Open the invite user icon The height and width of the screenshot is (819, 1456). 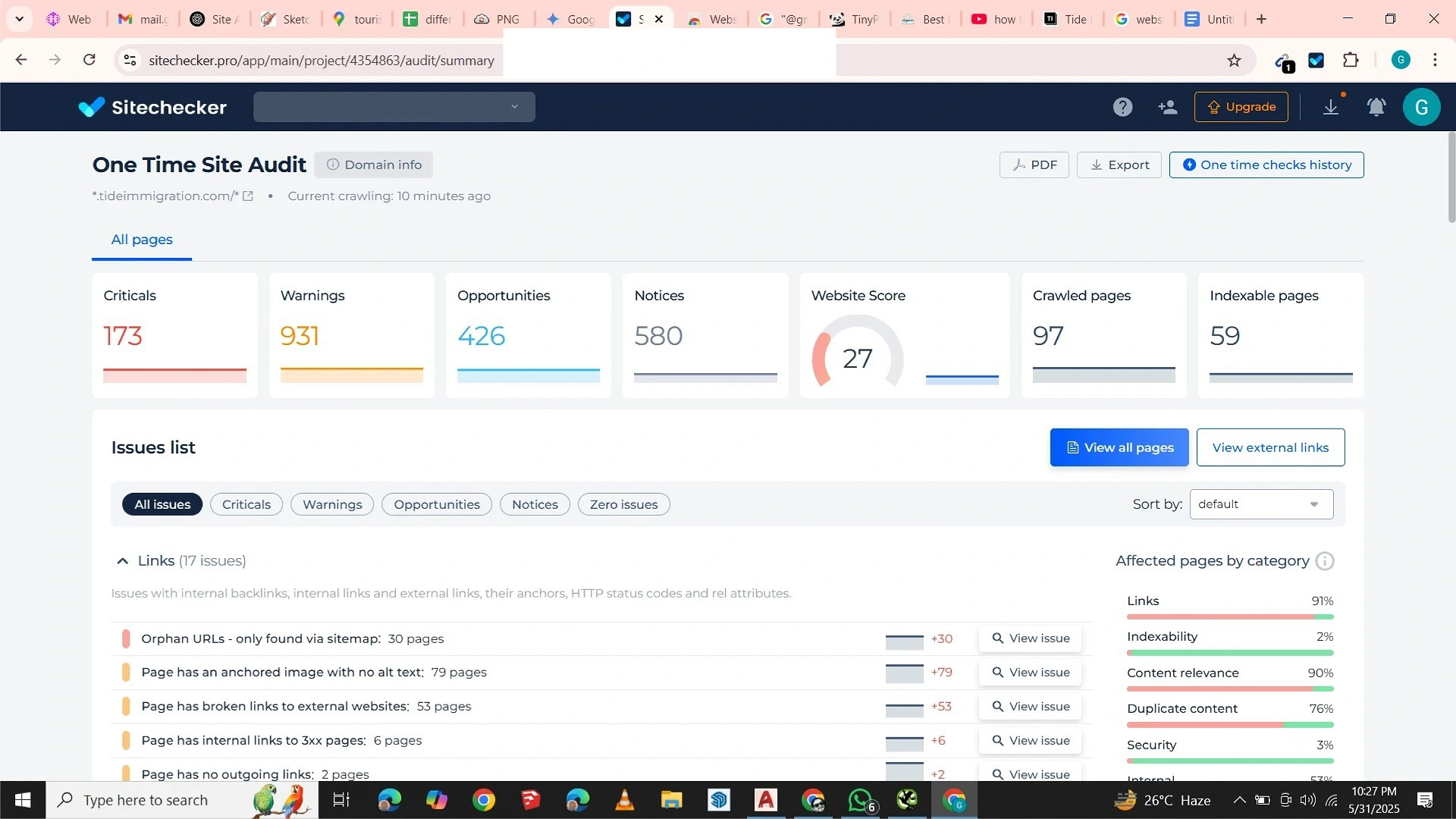(x=1168, y=107)
